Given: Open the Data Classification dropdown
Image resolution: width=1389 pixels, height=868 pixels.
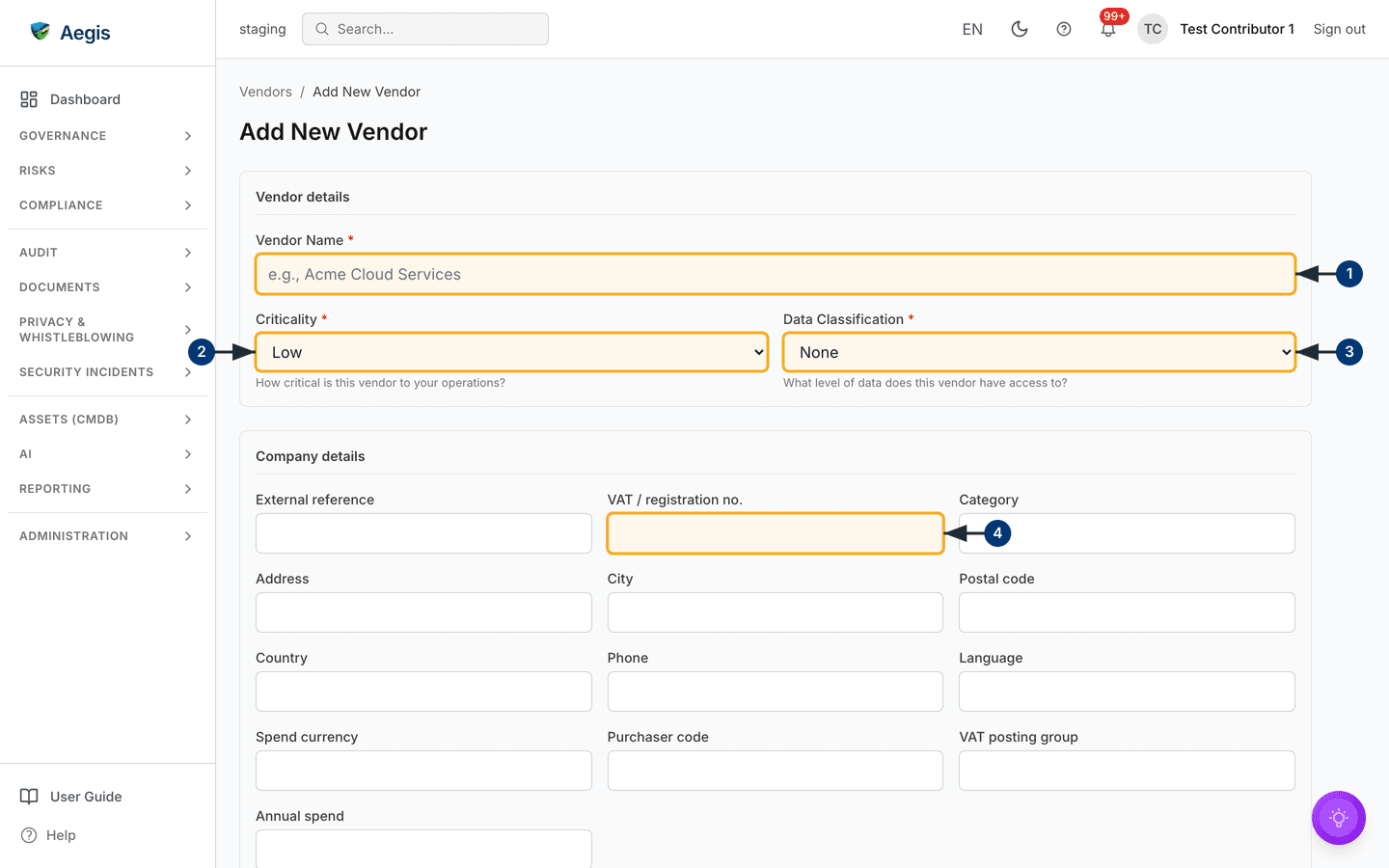Looking at the screenshot, I should [x=1039, y=352].
